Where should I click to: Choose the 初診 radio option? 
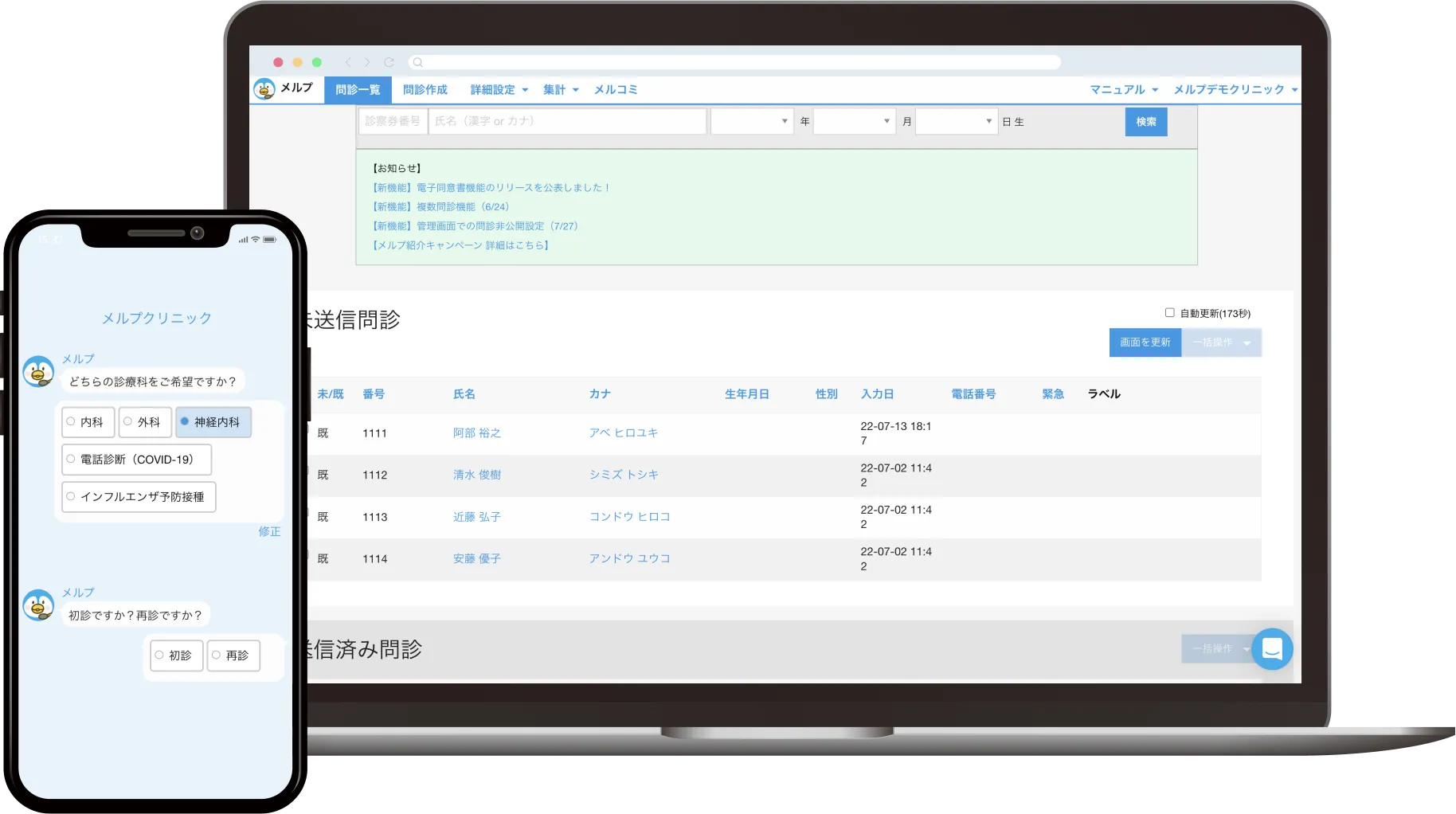(x=176, y=656)
